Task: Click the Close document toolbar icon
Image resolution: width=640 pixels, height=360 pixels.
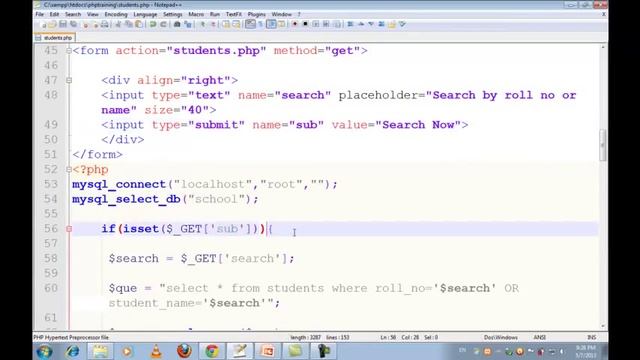Action: tap(85, 24)
